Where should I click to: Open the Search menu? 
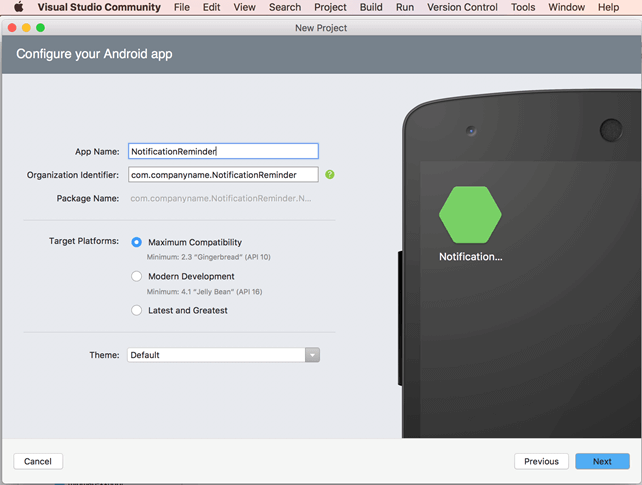285,7
